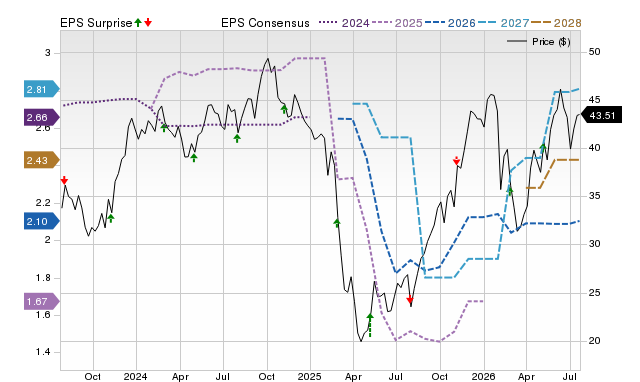Viewport: 640px width, 382px height.
Task: Click the green surprise arrow near March 2026
Action: pyautogui.click(x=510, y=190)
